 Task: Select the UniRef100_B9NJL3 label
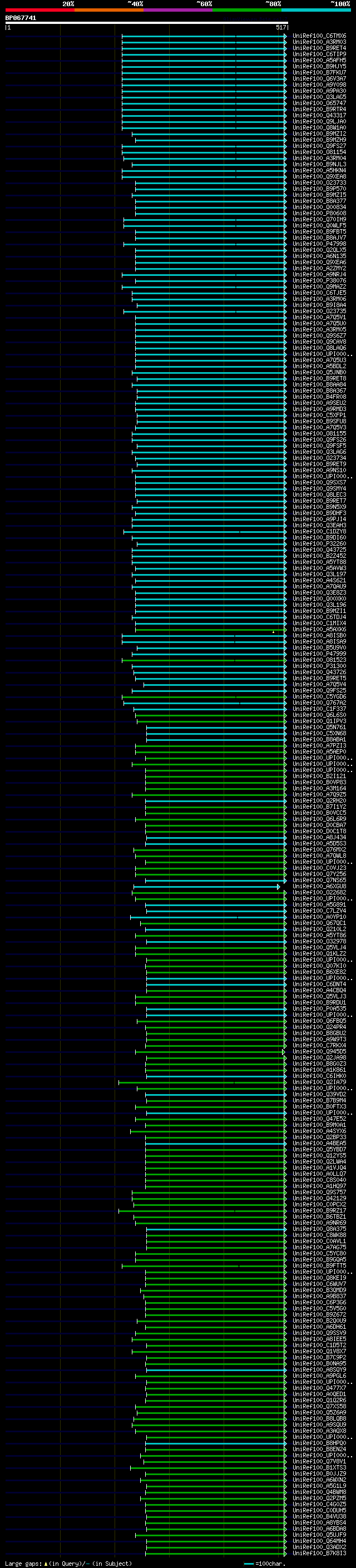pos(319,164)
